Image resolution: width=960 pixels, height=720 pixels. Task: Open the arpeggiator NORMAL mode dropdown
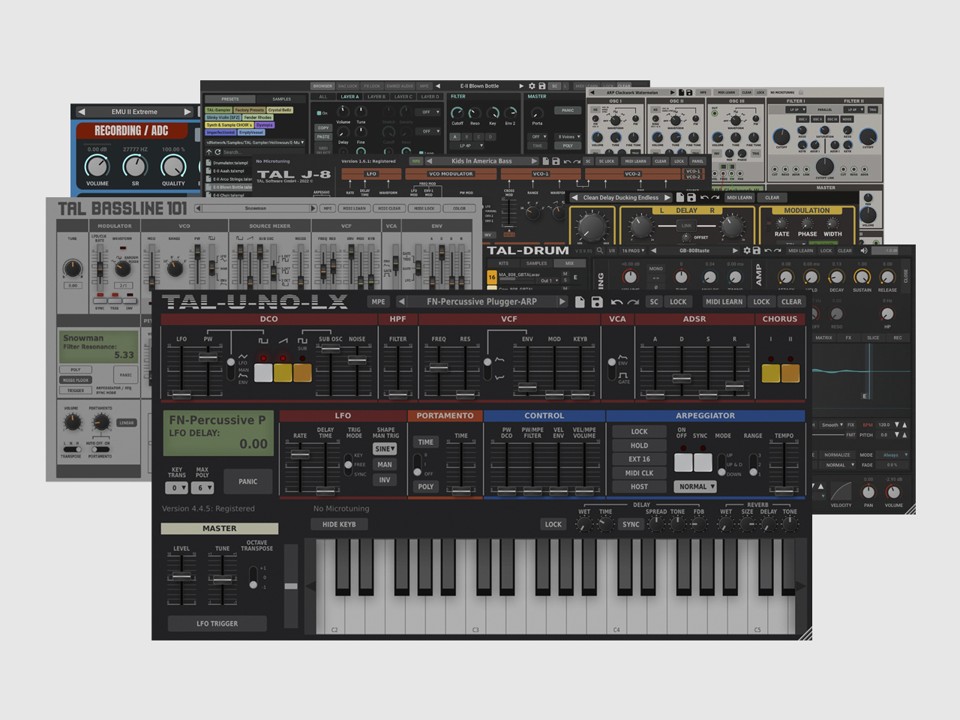(x=695, y=487)
